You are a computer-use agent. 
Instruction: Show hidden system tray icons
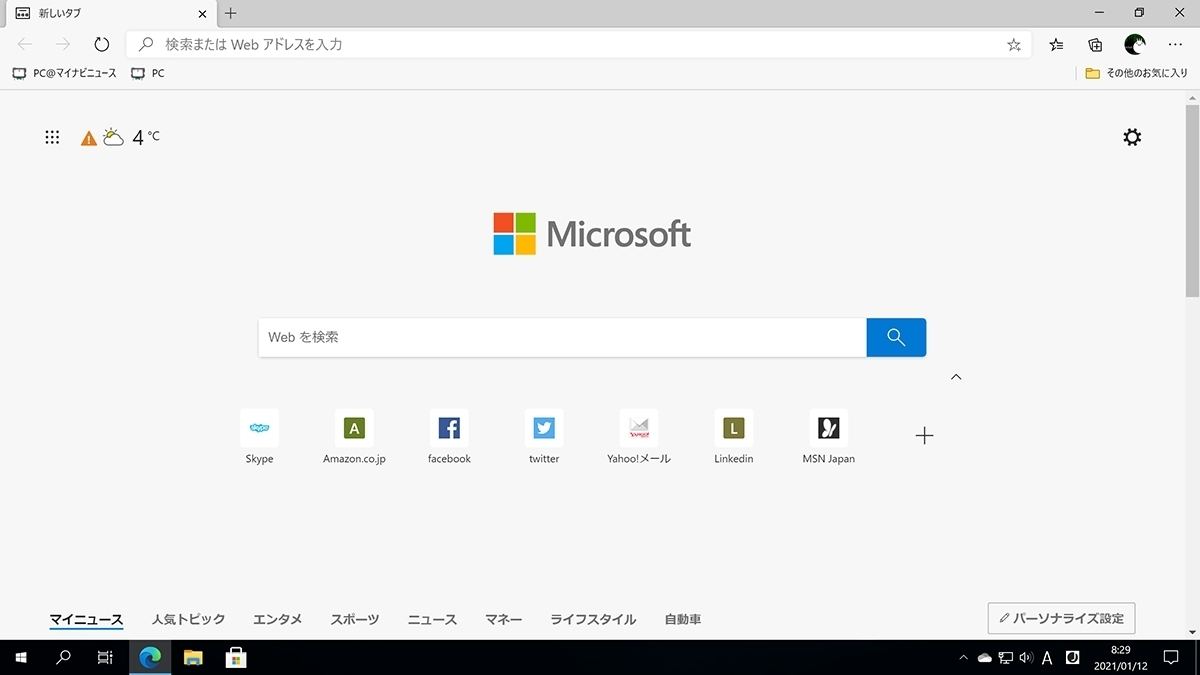[963, 658]
